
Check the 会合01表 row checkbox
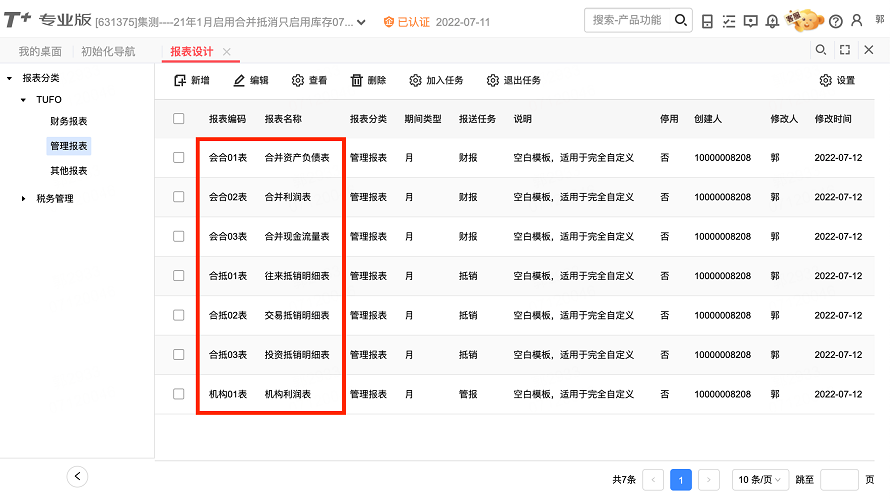pyautogui.click(x=179, y=157)
